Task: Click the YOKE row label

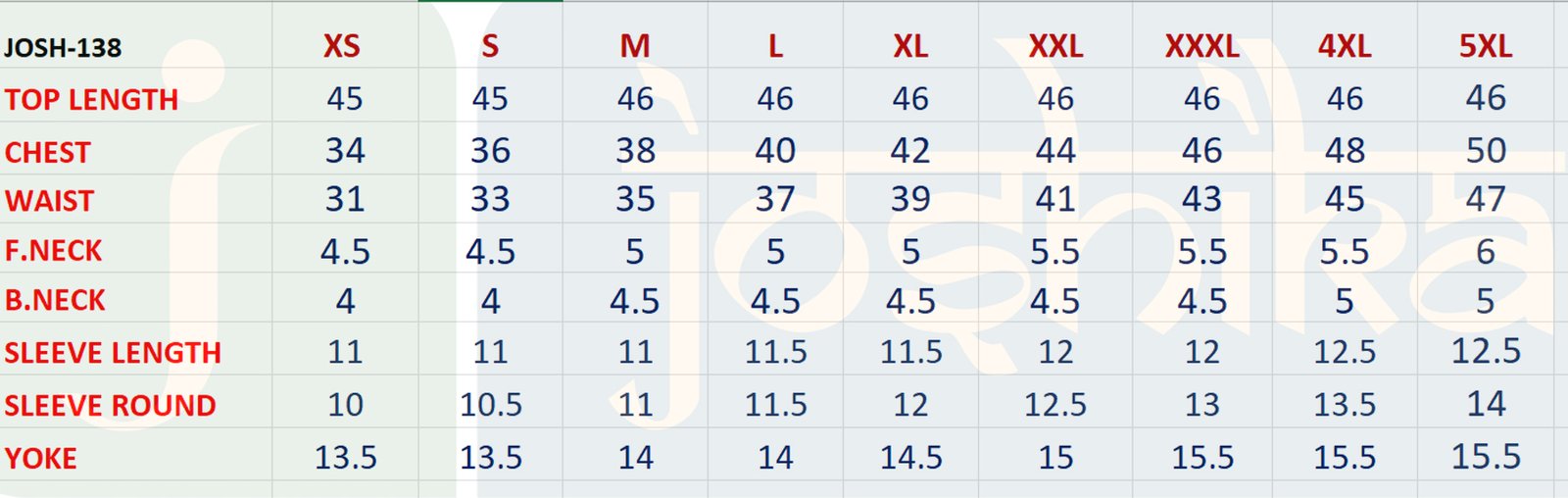Action: pyautogui.click(x=40, y=458)
